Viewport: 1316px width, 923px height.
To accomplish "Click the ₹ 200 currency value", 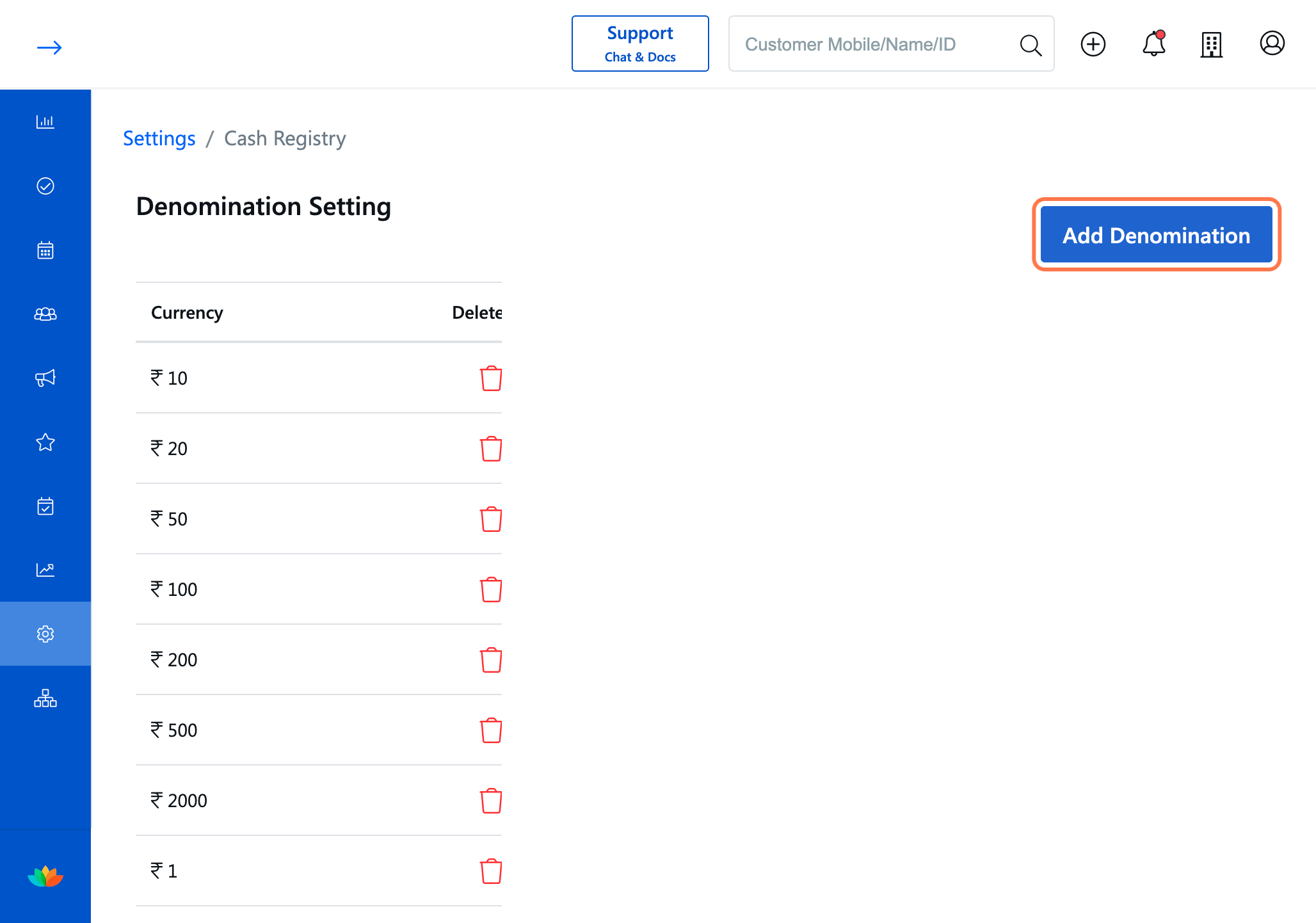I will pyautogui.click(x=173, y=660).
